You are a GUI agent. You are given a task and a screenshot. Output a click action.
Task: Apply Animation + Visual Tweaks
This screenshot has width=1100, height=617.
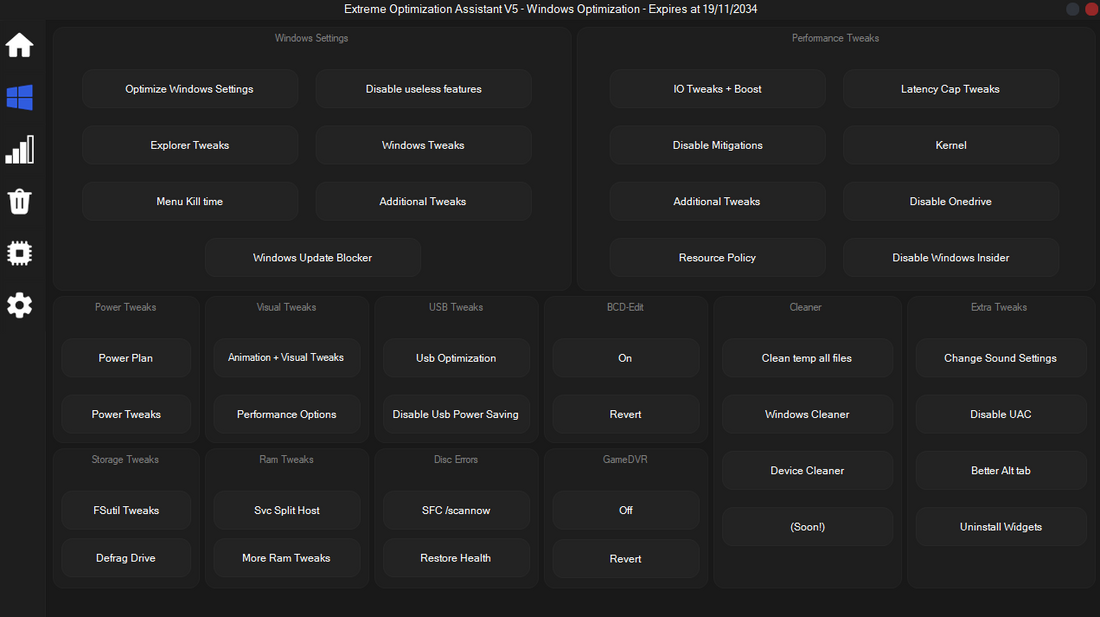(x=286, y=357)
